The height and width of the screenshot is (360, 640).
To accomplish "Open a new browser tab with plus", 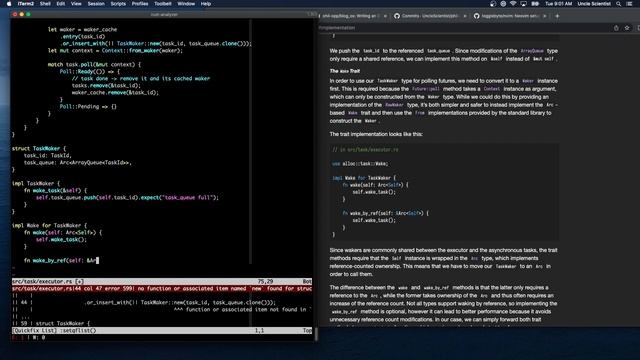I will (x=557, y=16).
